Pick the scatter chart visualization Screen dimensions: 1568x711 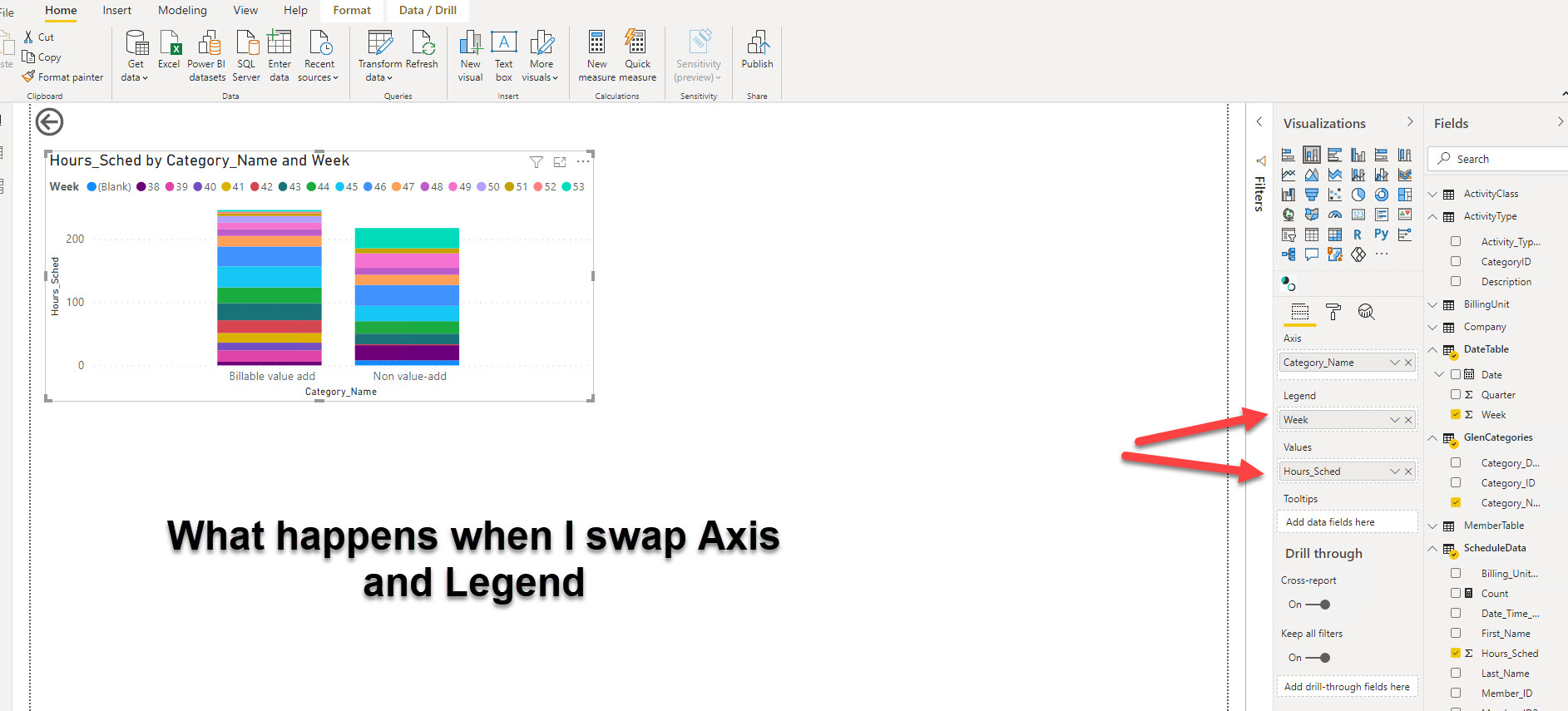tap(1334, 195)
